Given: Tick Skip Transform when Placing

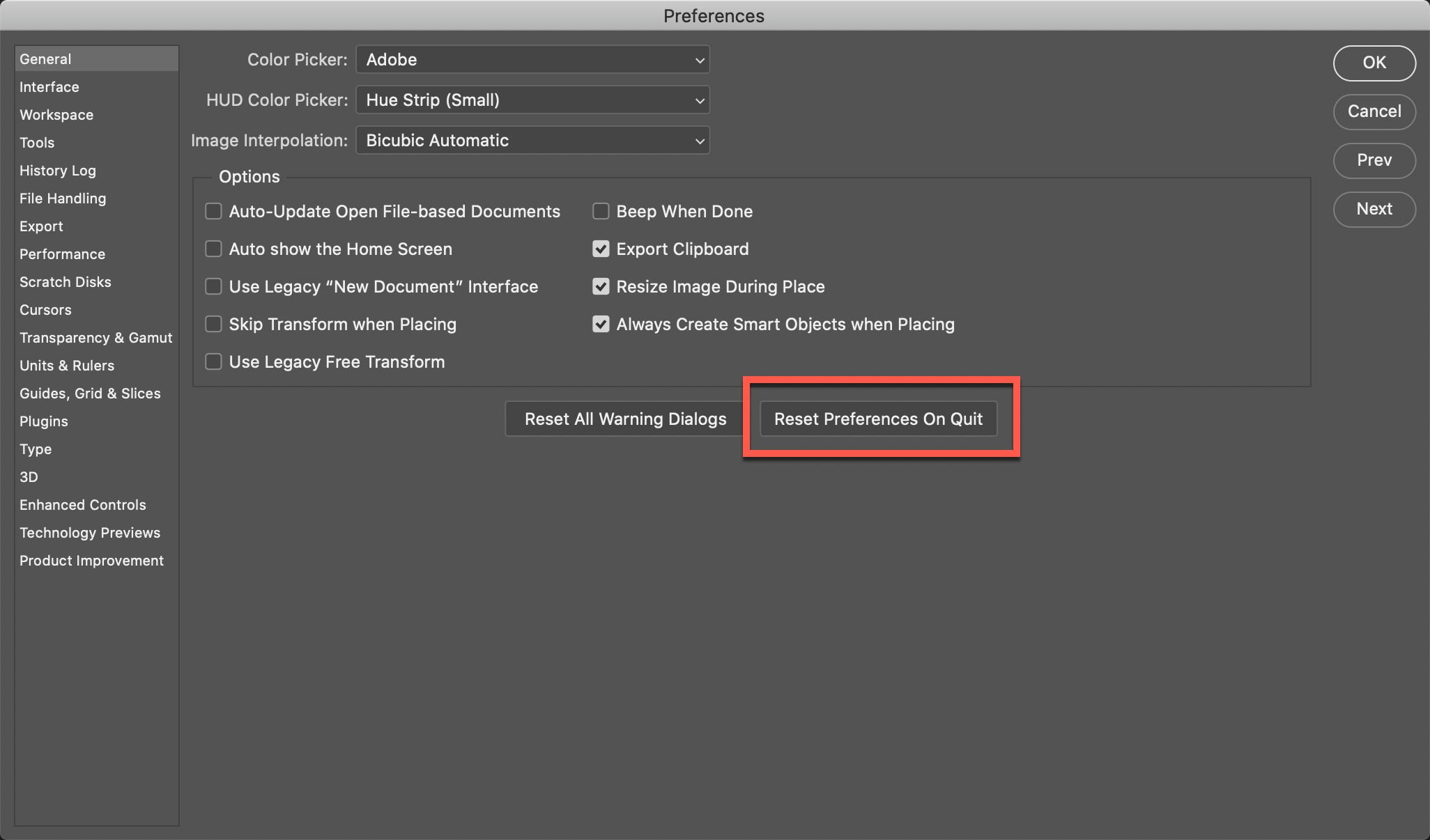Looking at the screenshot, I should (213, 324).
